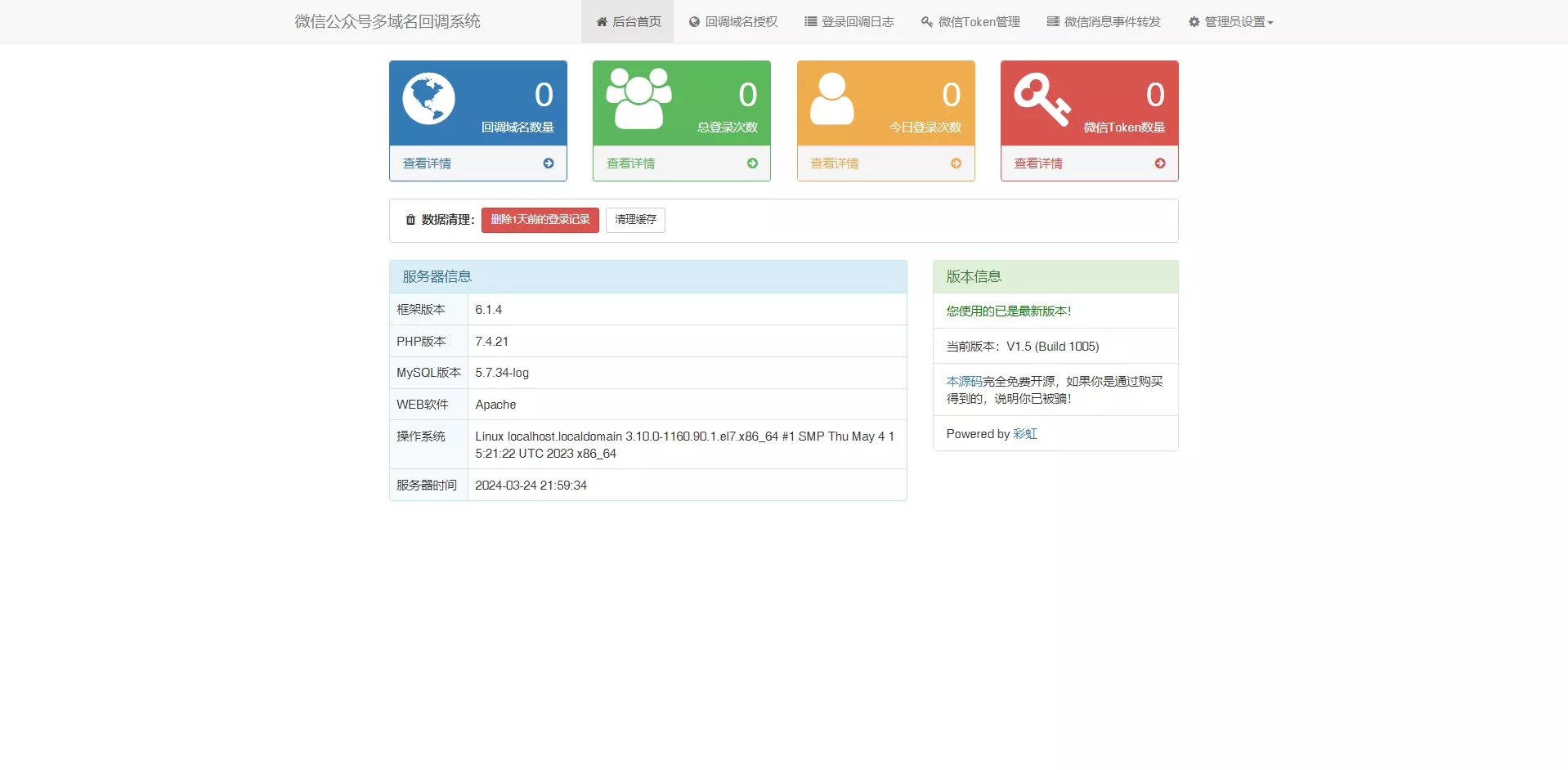Click the 操作系统 Linux localhost value
Viewport: 1568px width, 770px height.
685,445
